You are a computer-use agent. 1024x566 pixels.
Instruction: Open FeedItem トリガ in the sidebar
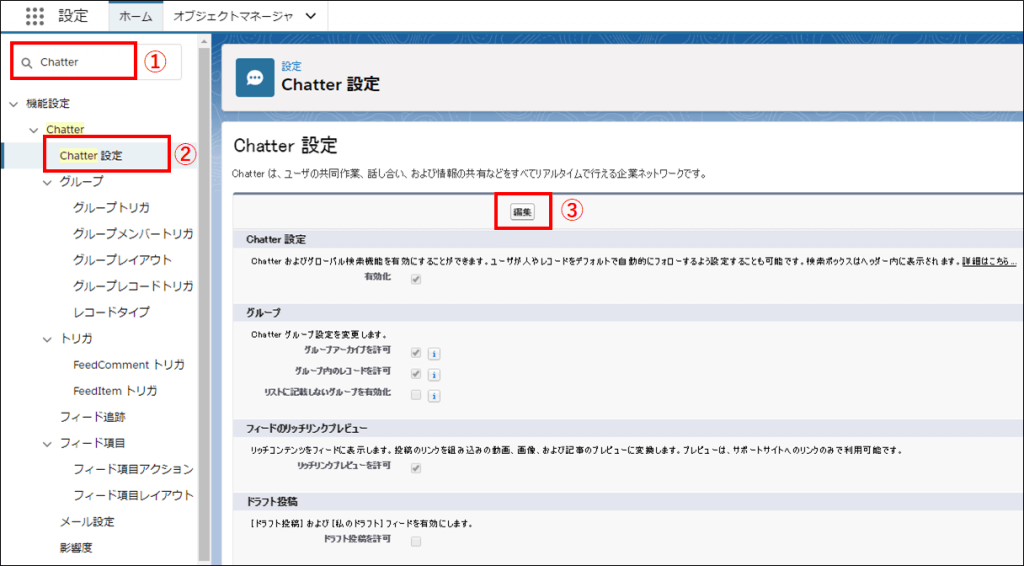coord(115,391)
